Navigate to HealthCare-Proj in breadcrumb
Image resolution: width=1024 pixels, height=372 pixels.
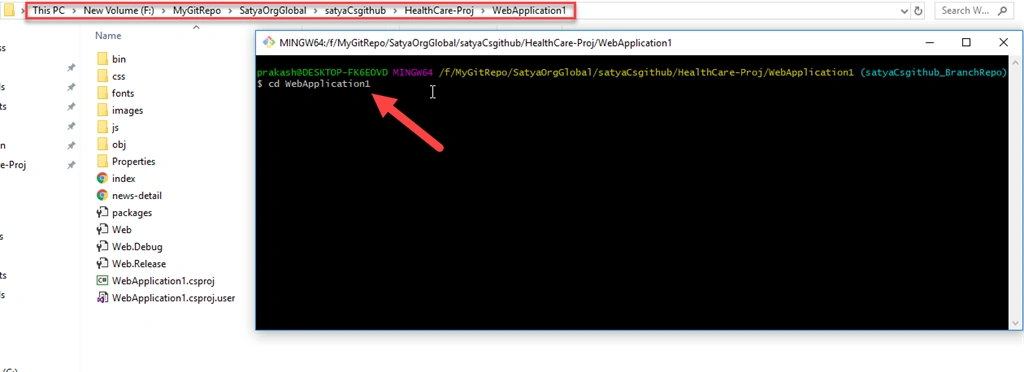[x=439, y=10]
